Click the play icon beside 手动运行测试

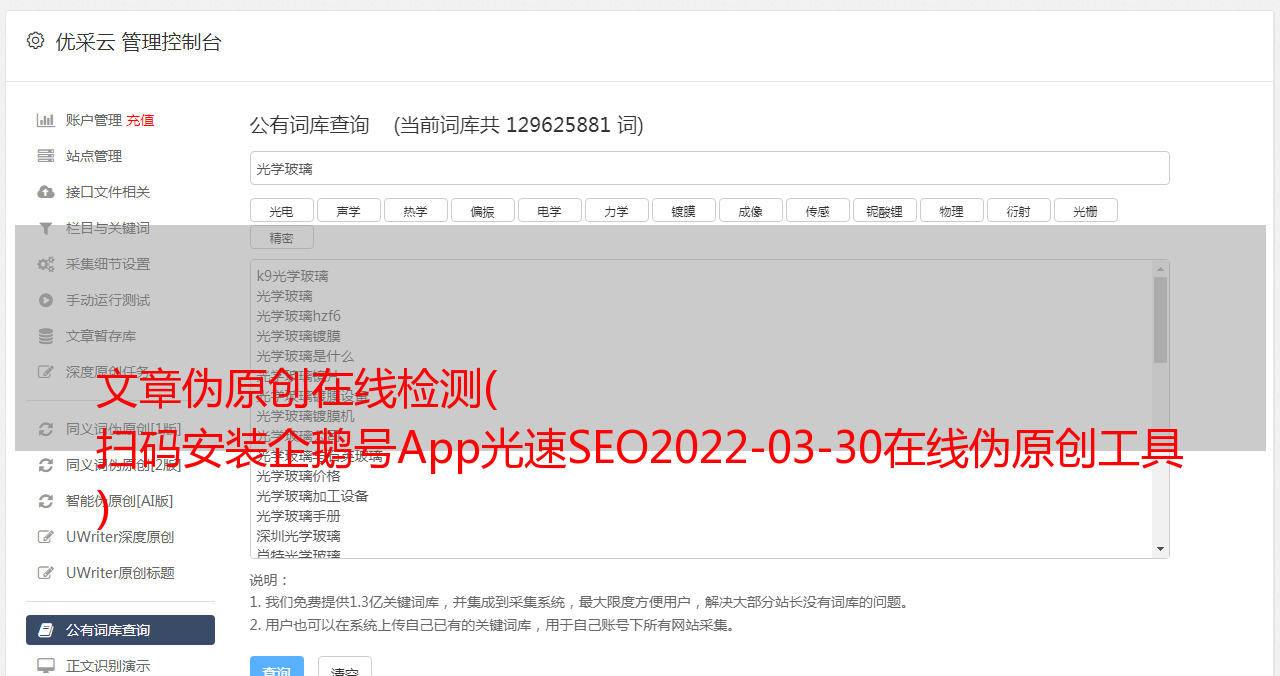click(46, 300)
